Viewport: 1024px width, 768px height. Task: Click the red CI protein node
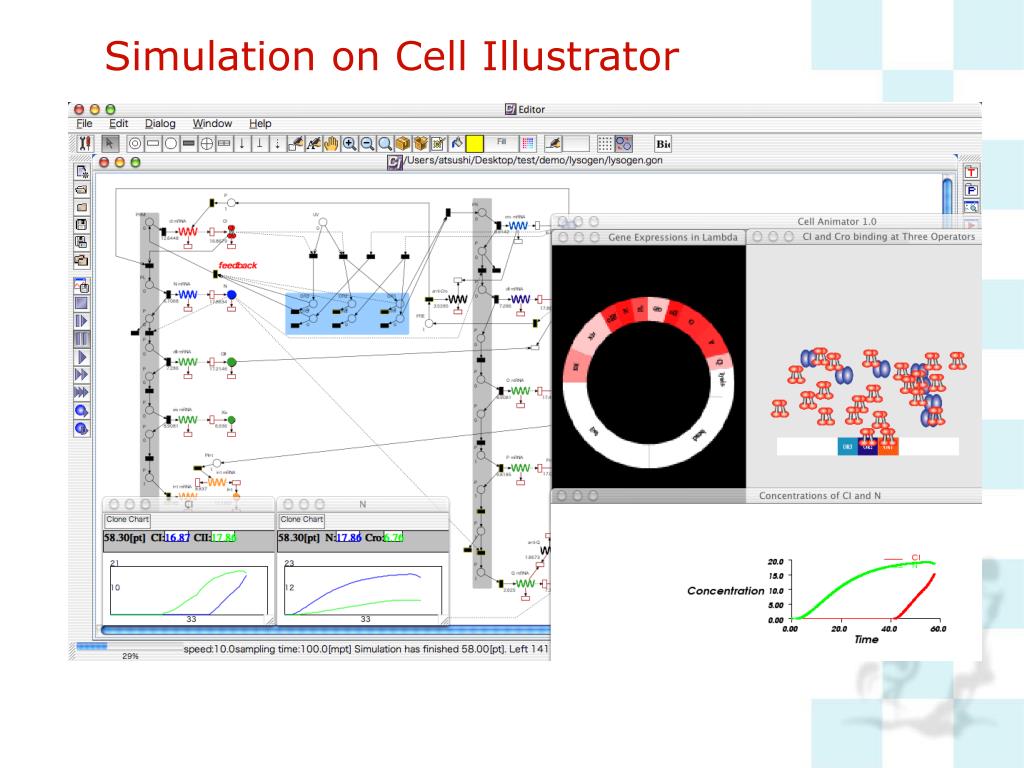tap(231, 231)
